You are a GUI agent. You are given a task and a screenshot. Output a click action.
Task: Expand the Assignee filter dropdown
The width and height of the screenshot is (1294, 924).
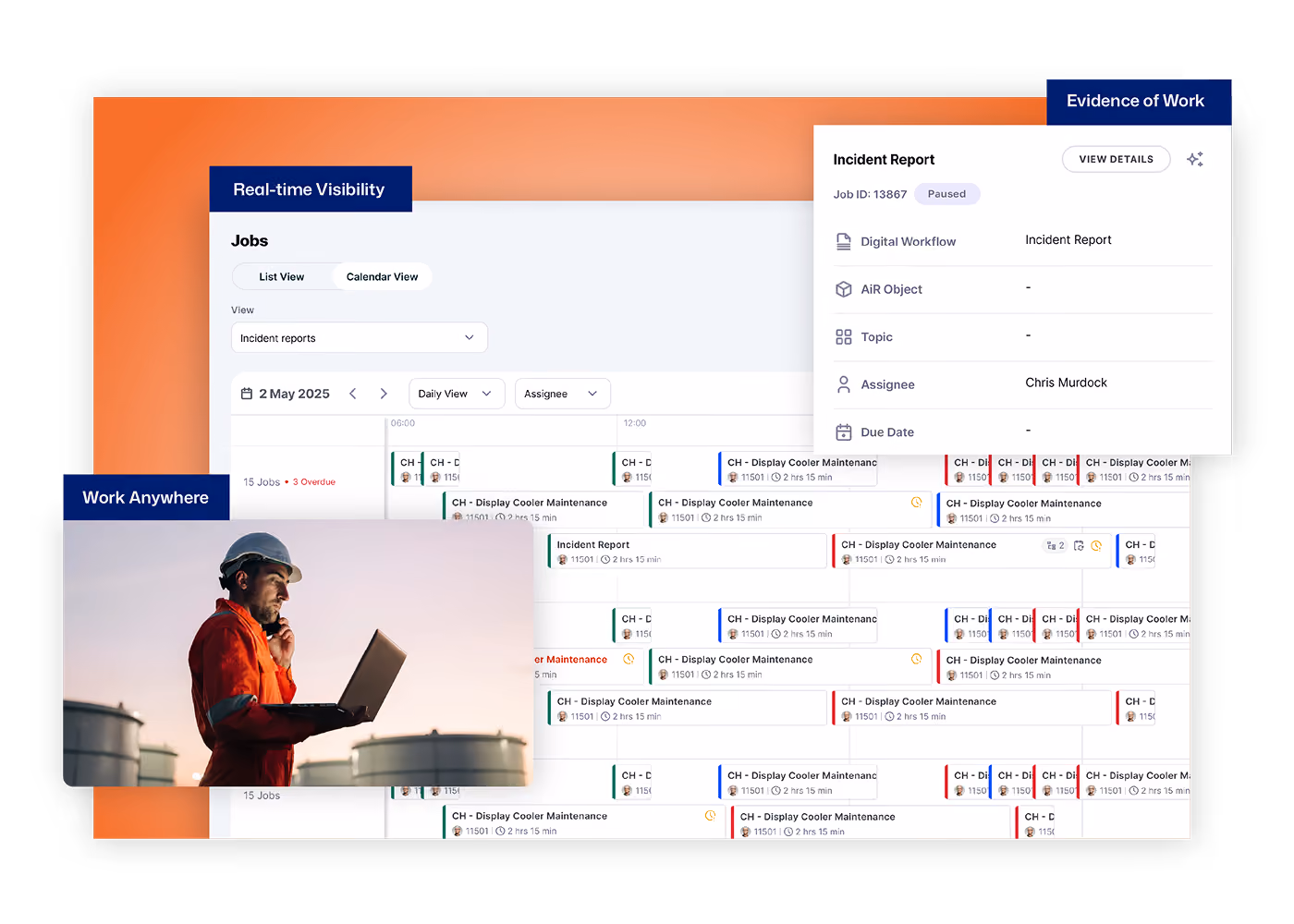pyautogui.click(x=562, y=394)
